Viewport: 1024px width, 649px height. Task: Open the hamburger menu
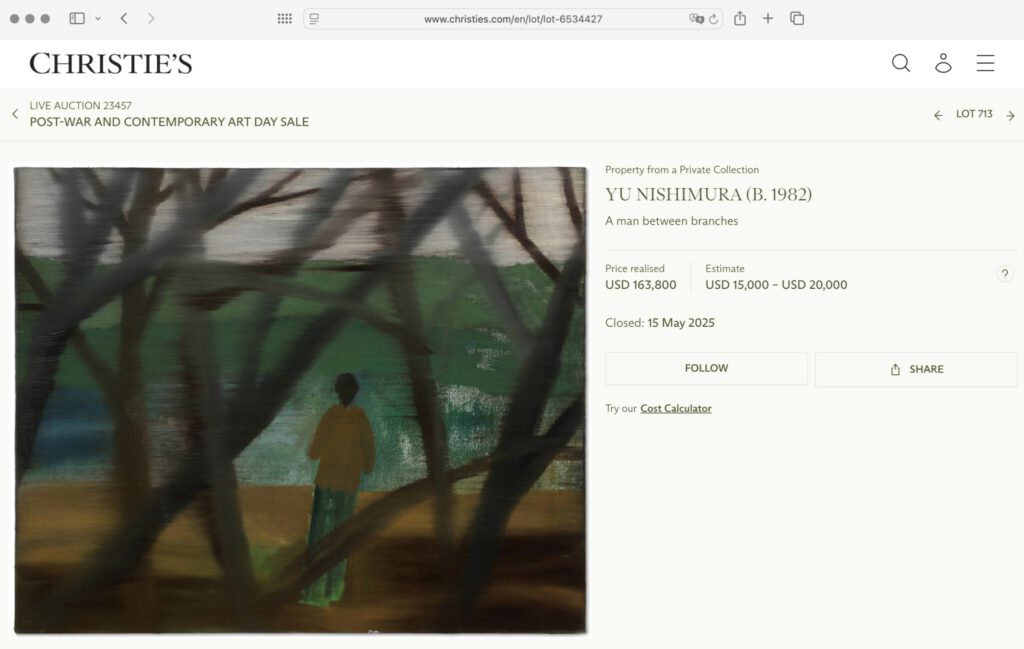coord(985,63)
